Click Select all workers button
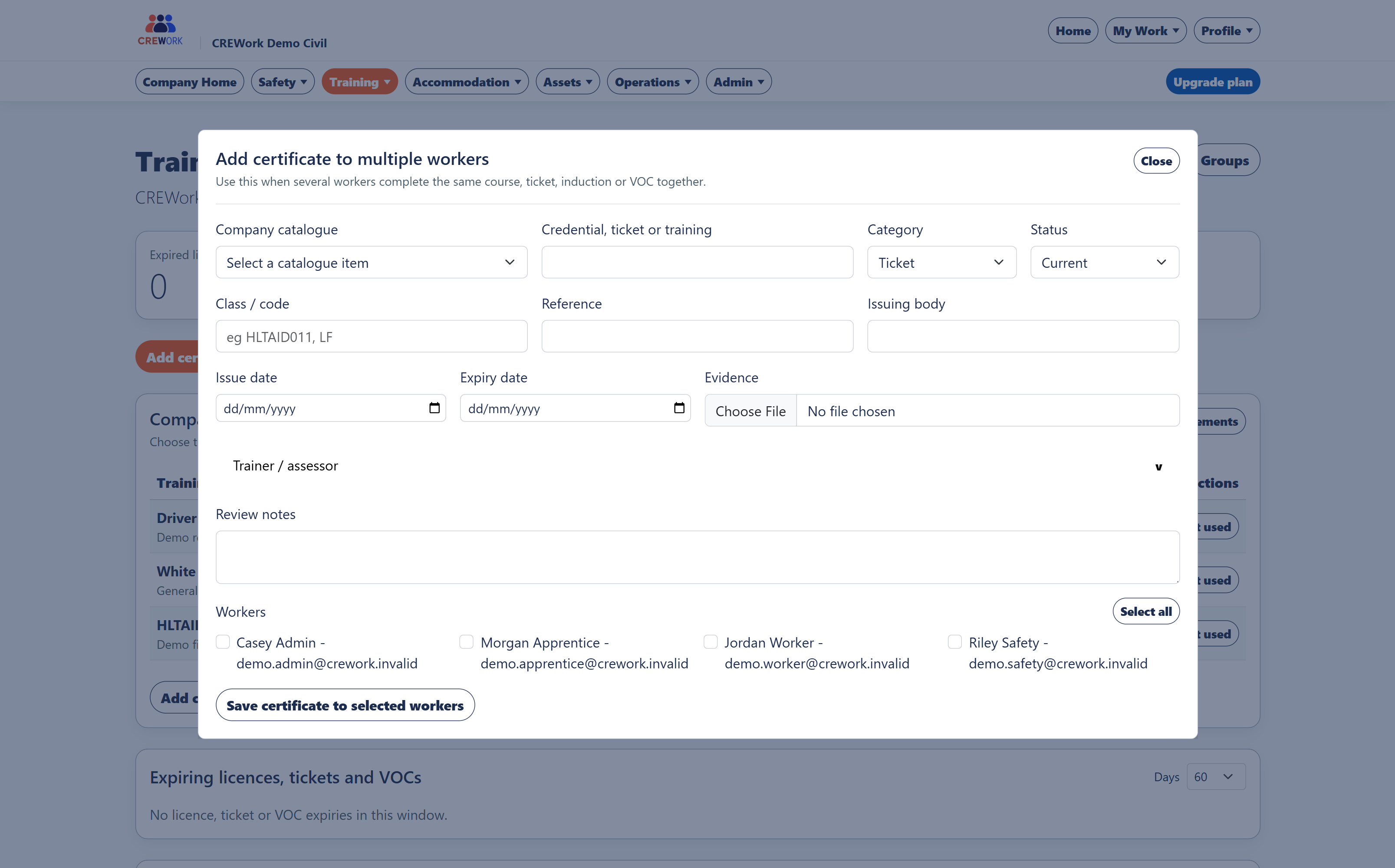Viewport: 1395px width, 868px height. tap(1146, 612)
